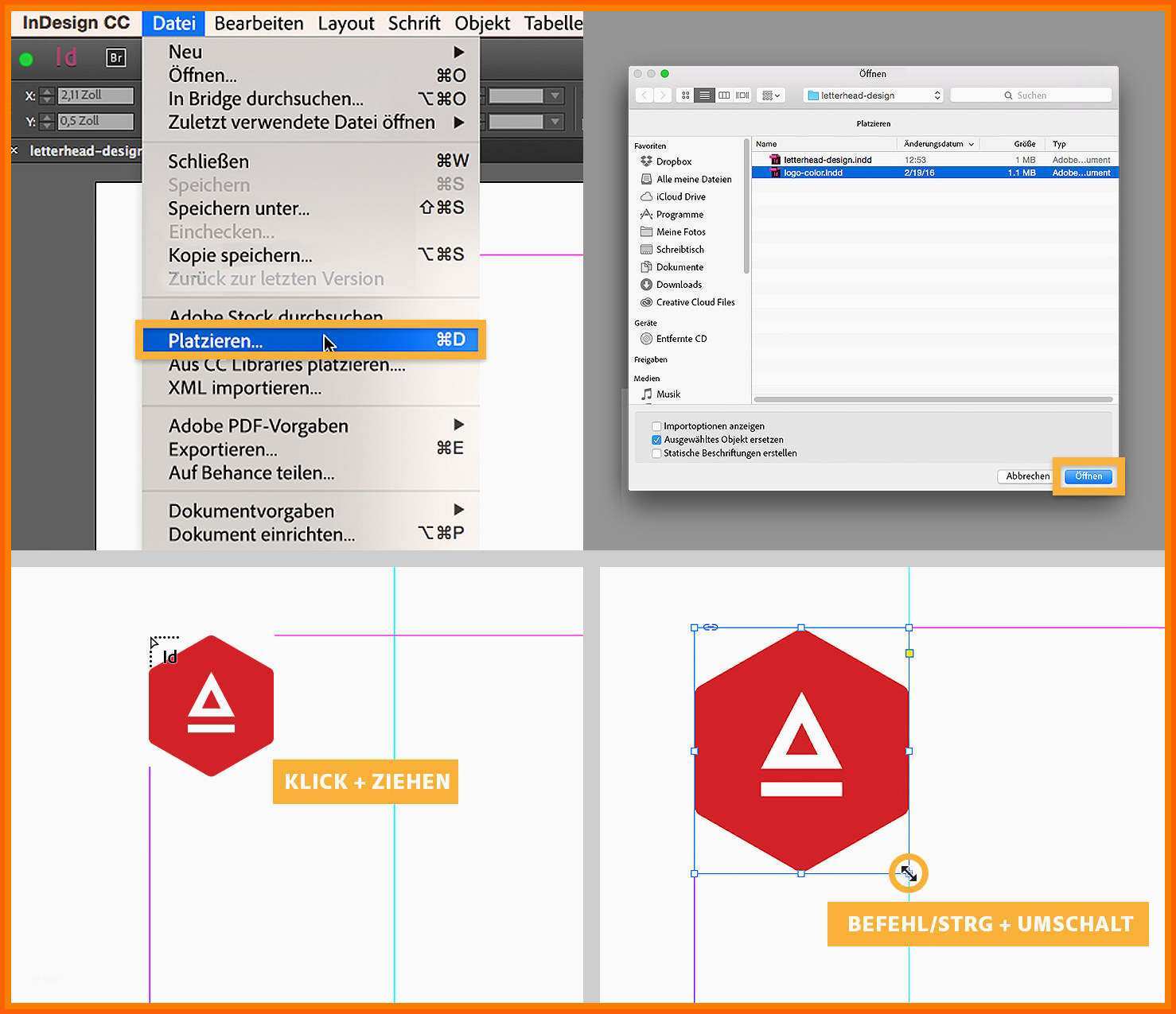This screenshot has height=1014, width=1176.
Task: Expand Zuletzt verwendete Datei öffnen submenu
Action: pos(459,122)
